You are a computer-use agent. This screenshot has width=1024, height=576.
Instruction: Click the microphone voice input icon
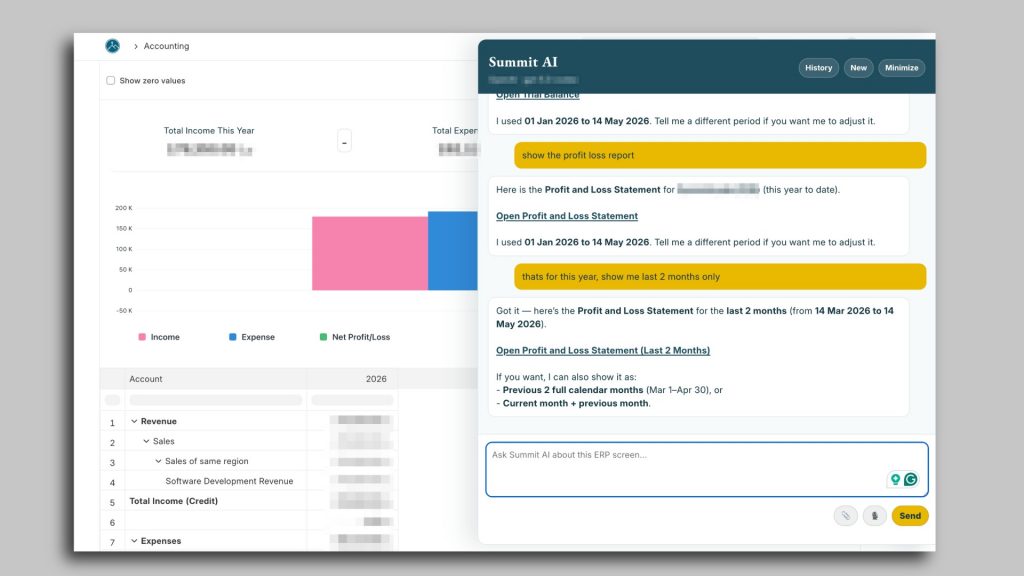point(874,515)
